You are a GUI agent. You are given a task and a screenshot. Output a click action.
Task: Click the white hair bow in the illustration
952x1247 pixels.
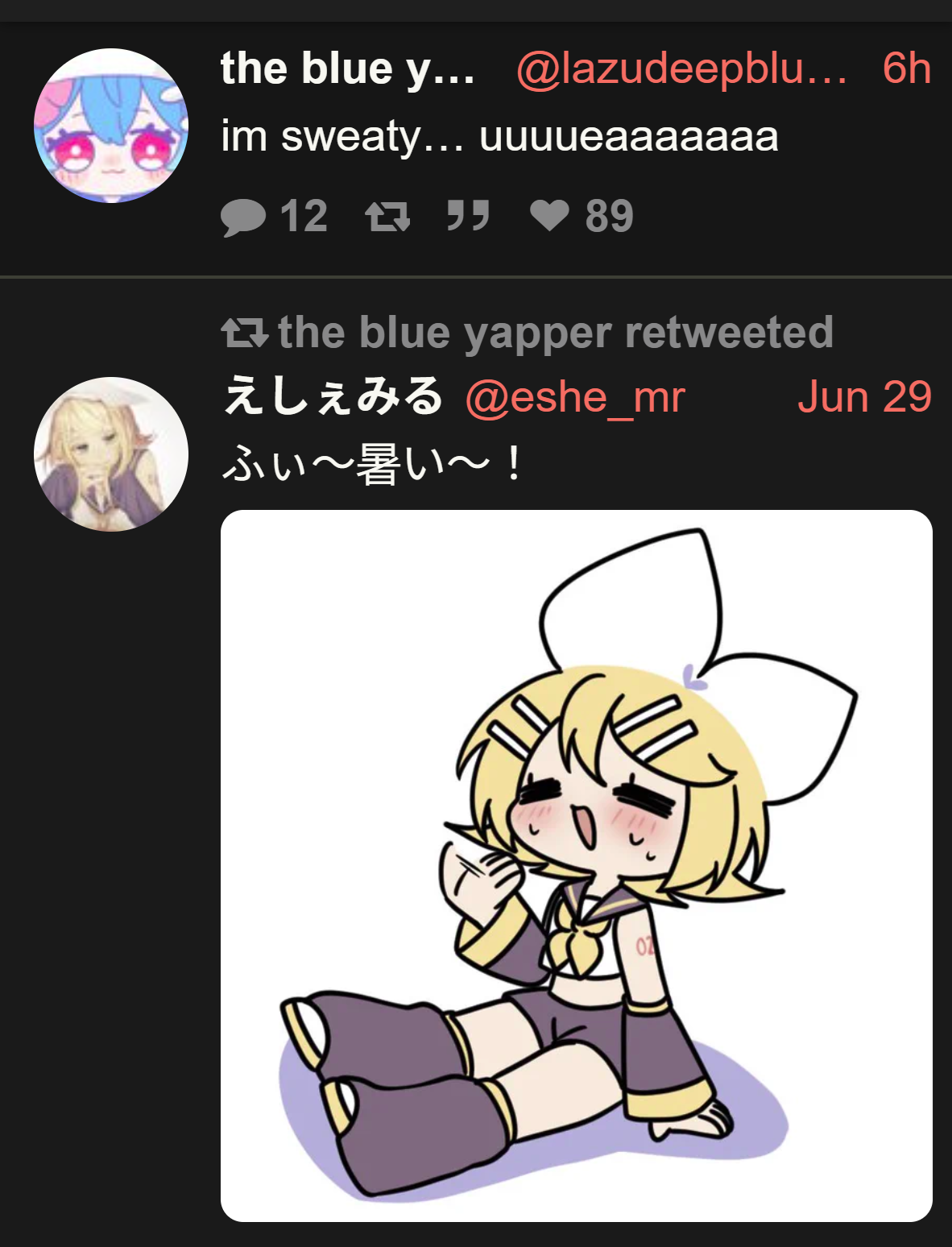(x=697, y=667)
